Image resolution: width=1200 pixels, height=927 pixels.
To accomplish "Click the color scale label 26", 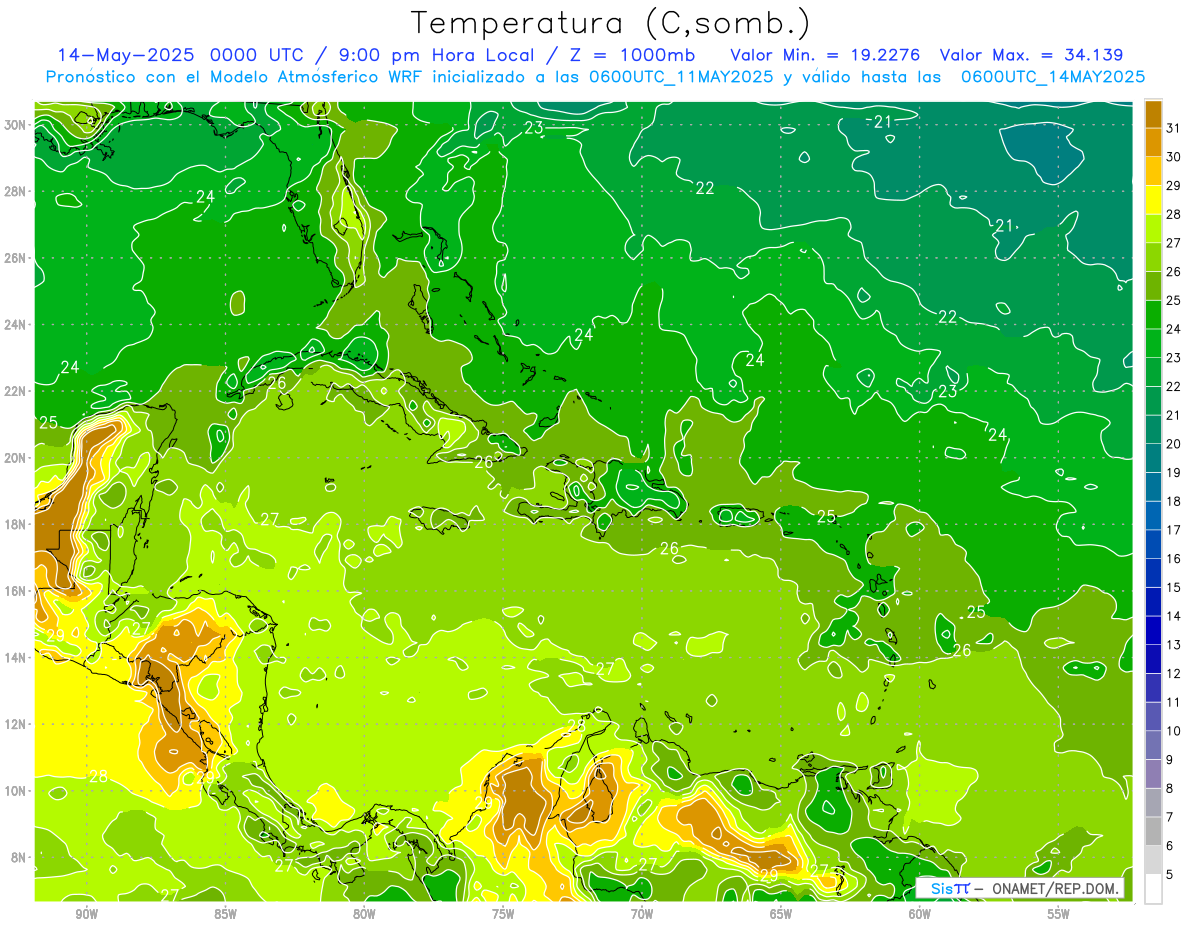I will point(1173,271).
